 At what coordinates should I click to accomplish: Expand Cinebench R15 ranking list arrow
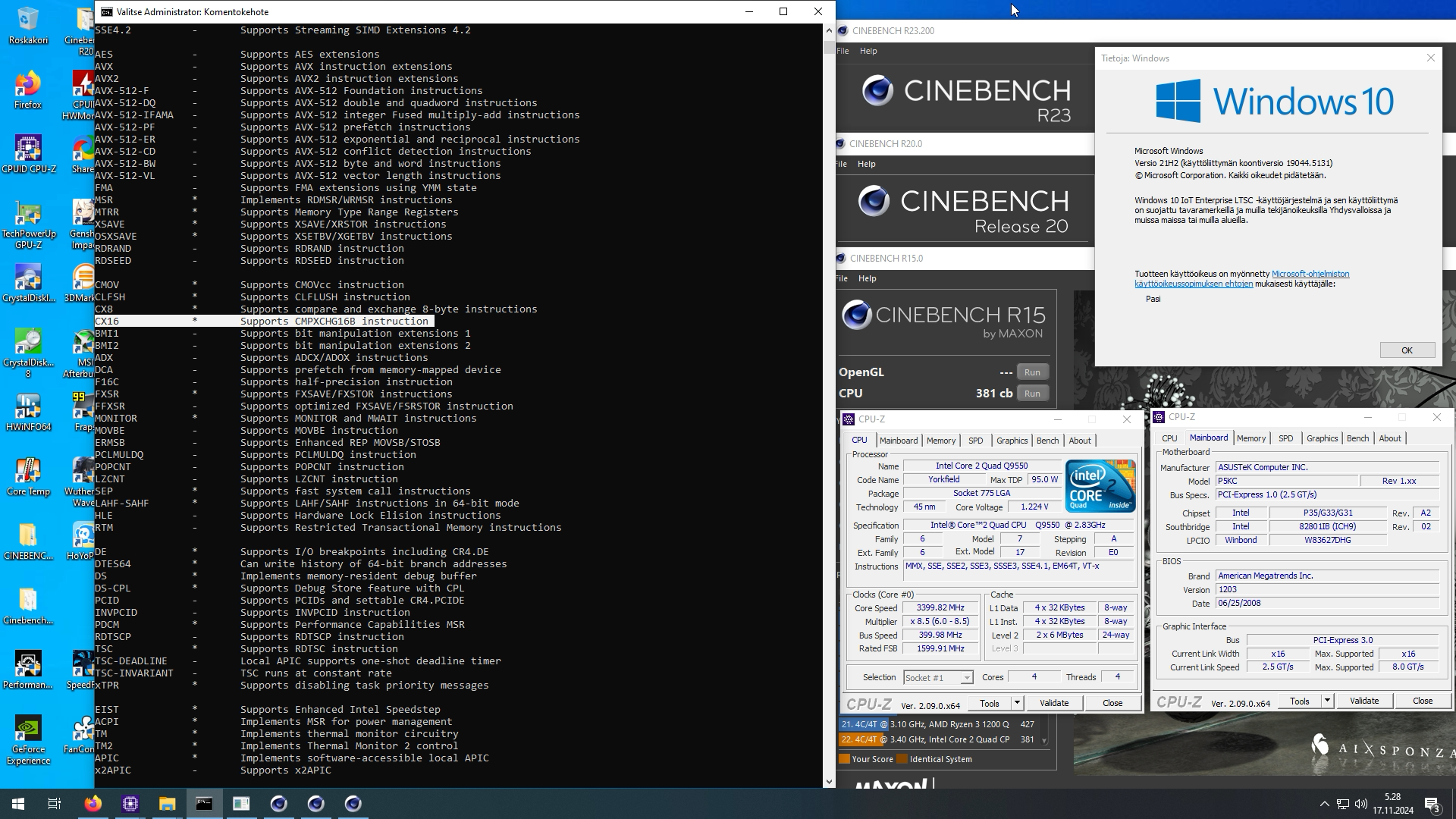(1044, 740)
